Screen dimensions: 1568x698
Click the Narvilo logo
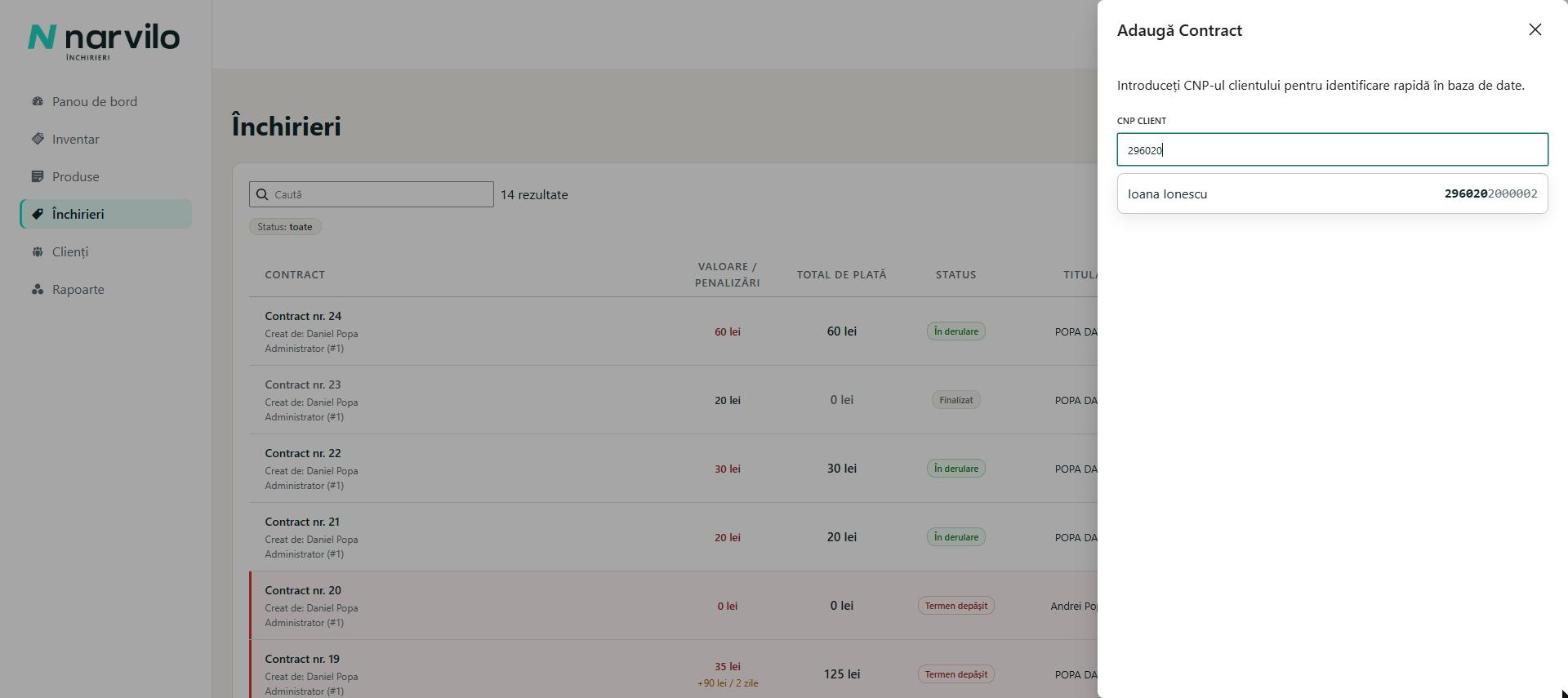point(104,40)
